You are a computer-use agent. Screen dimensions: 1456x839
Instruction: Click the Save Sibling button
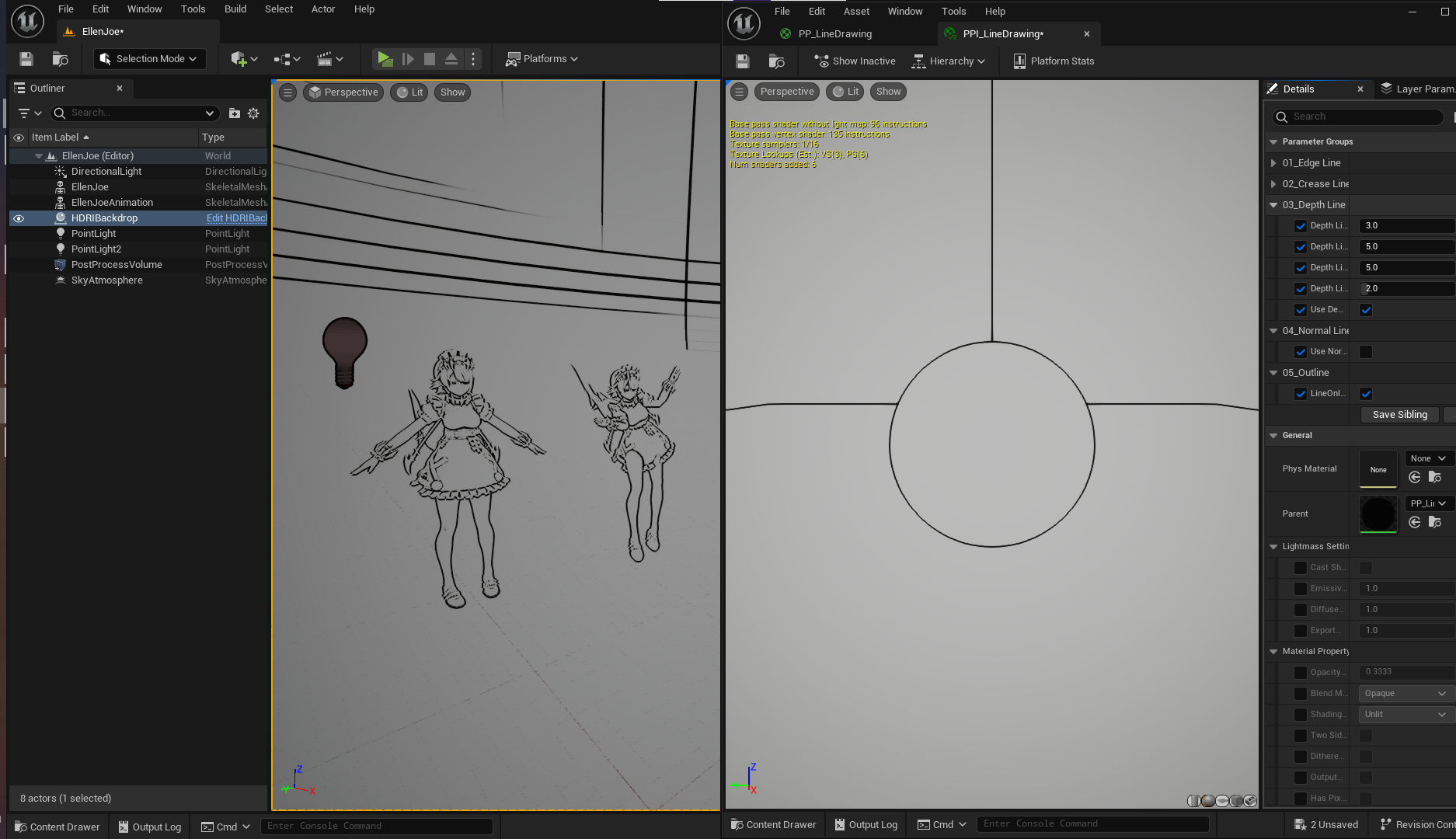coord(1399,415)
